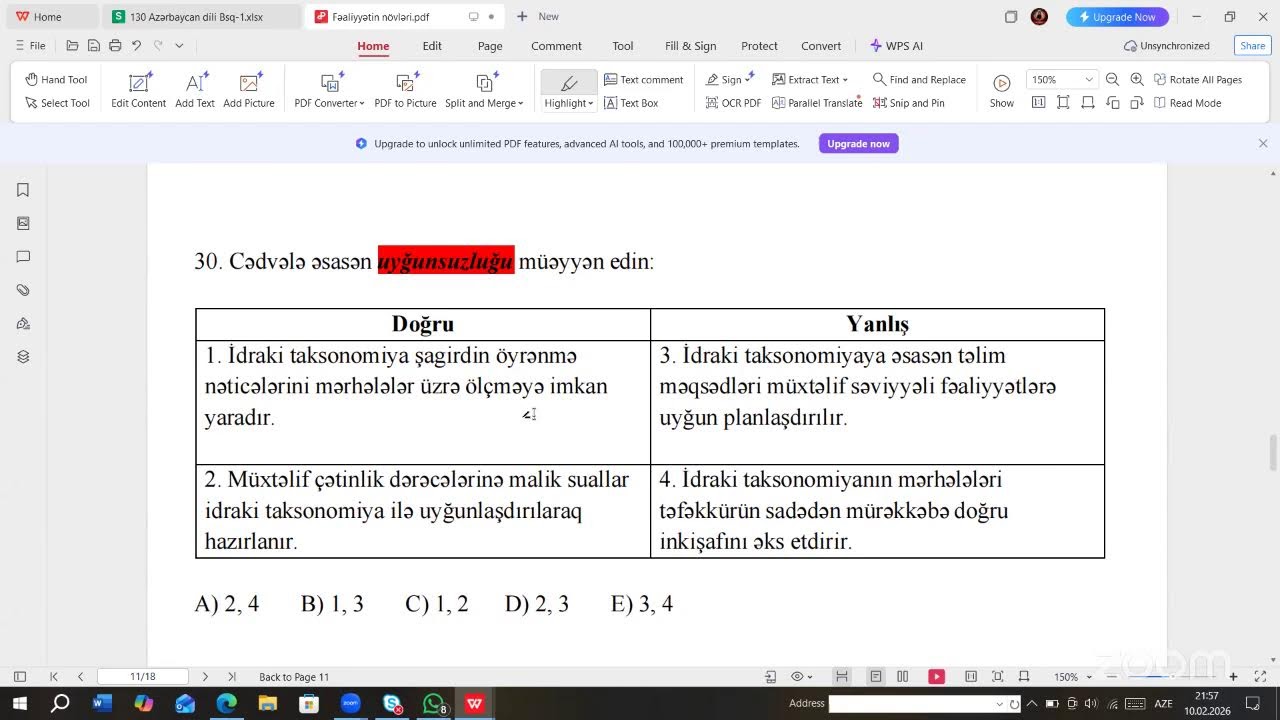Open the bookmarks sidebar panel

point(23,190)
